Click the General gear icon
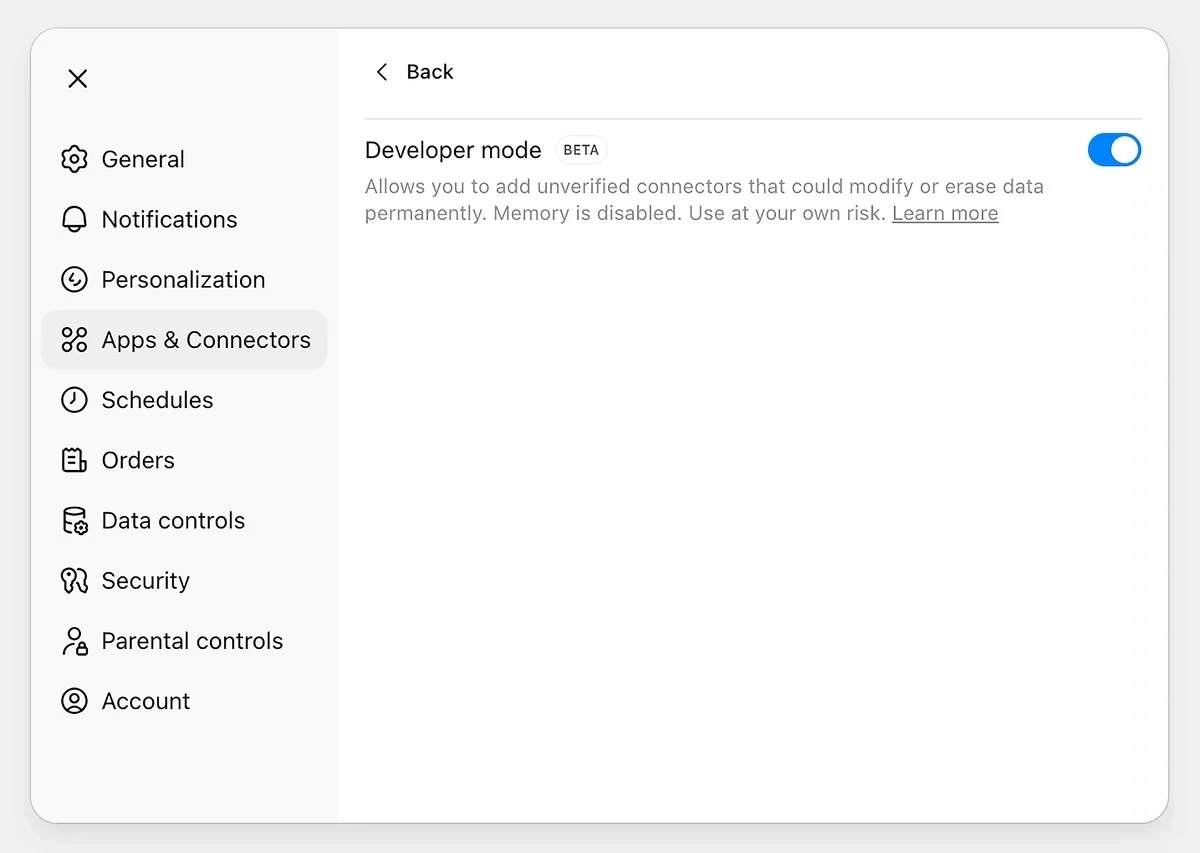The width and height of the screenshot is (1200, 853). pyautogui.click(x=74, y=159)
